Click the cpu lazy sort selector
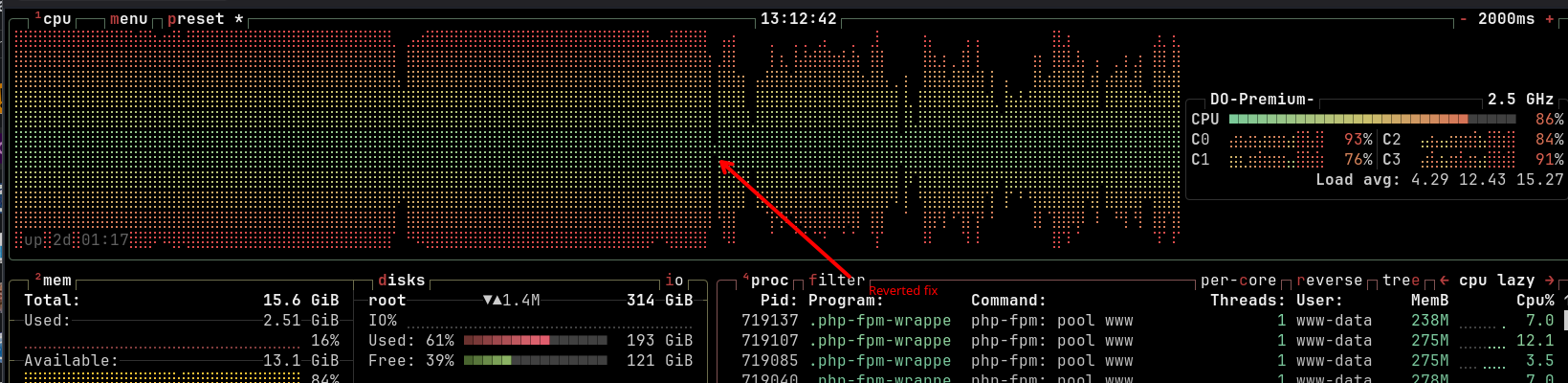Image resolution: width=1568 pixels, height=383 pixels. pos(1497,281)
